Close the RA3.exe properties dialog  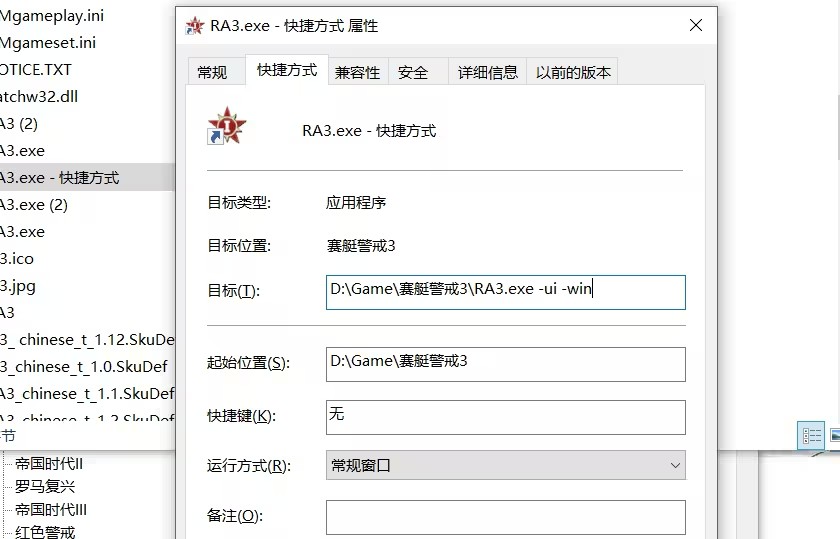click(696, 25)
